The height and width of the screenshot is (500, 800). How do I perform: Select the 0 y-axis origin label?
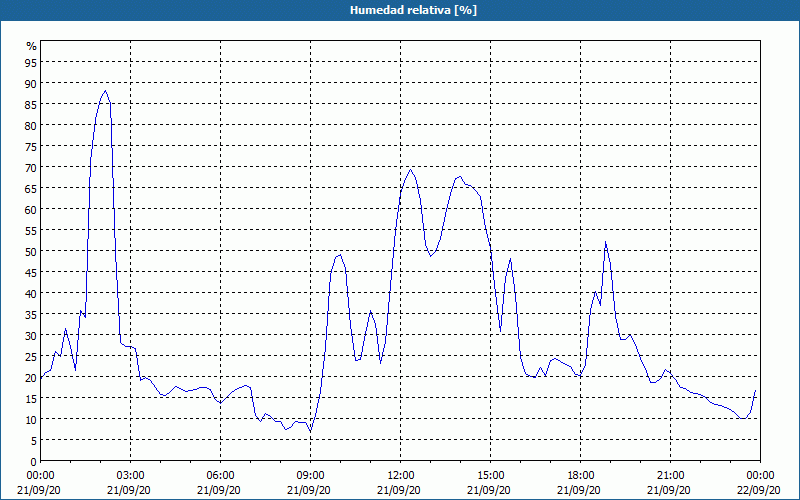pos(34,462)
